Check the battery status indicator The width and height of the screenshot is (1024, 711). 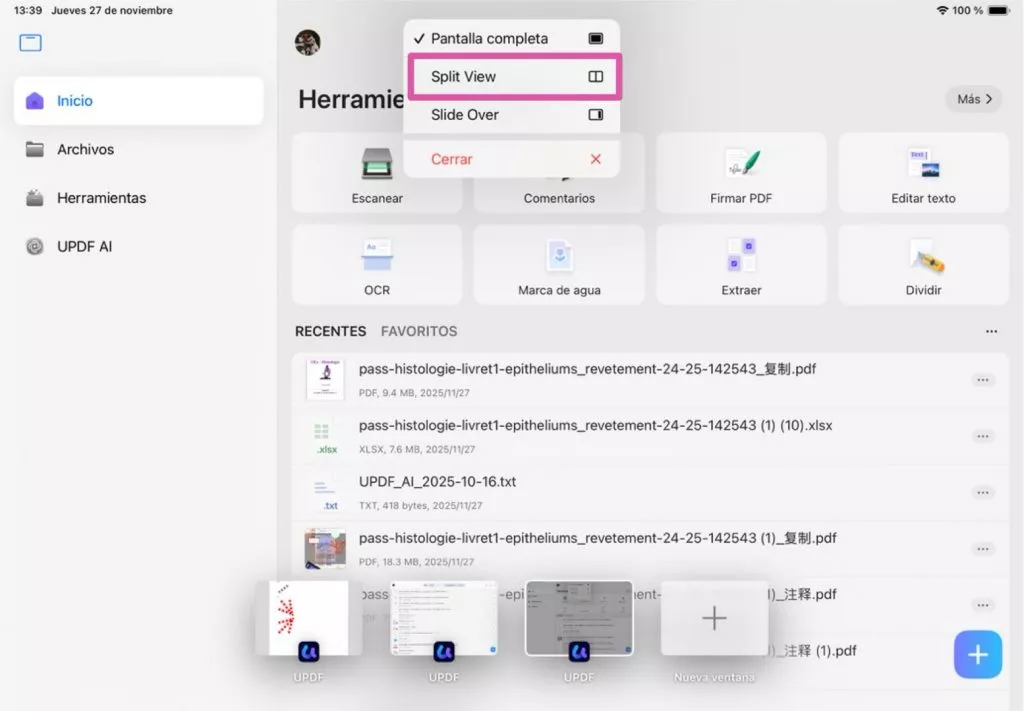(x=999, y=10)
